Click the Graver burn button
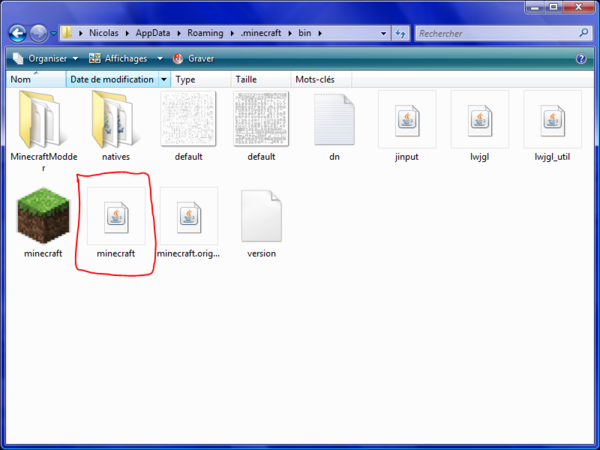 click(193, 59)
